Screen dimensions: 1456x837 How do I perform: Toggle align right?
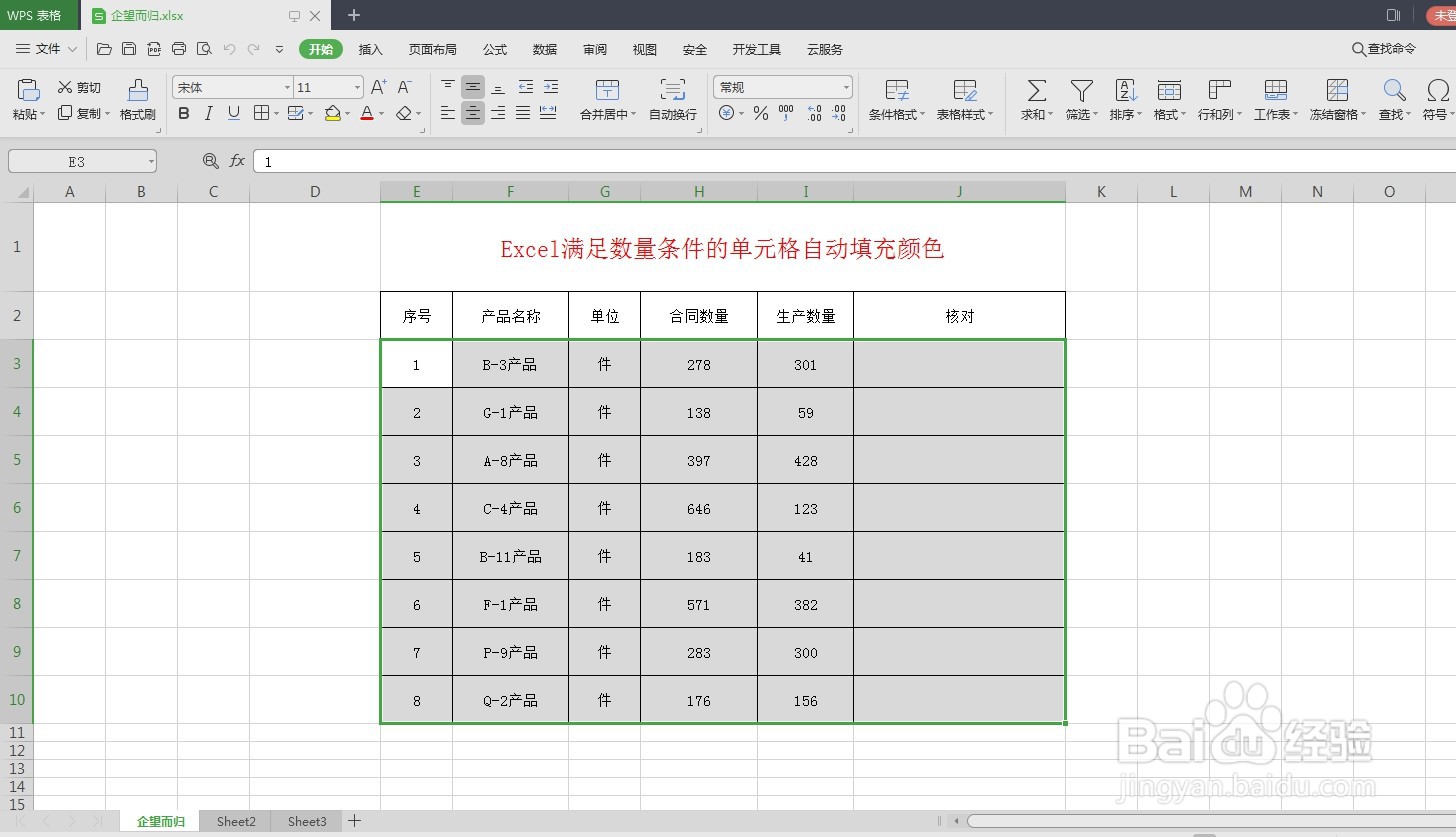498,113
